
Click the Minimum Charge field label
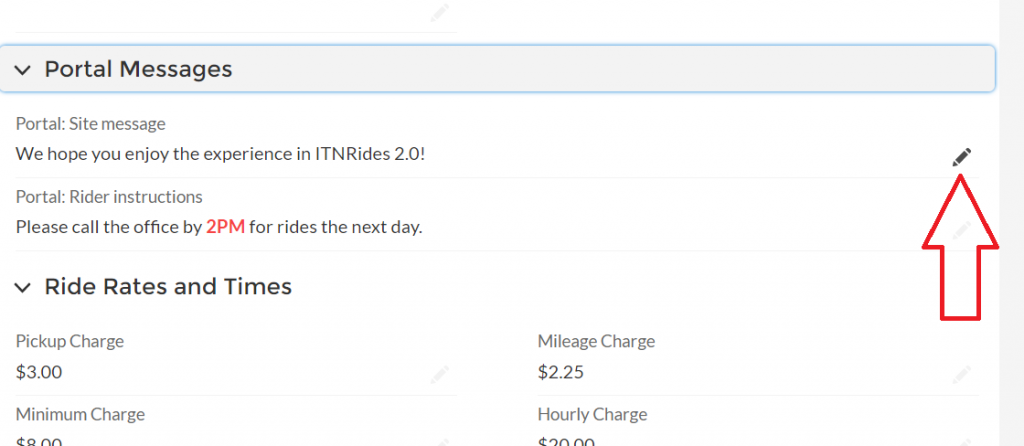point(80,414)
